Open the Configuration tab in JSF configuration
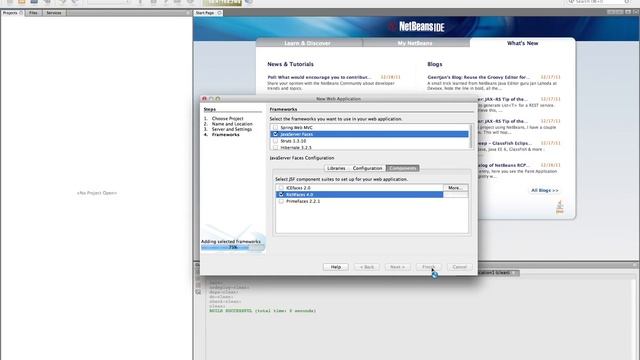Screen dimensions: 640x360 pyautogui.click(x=367, y=168)
